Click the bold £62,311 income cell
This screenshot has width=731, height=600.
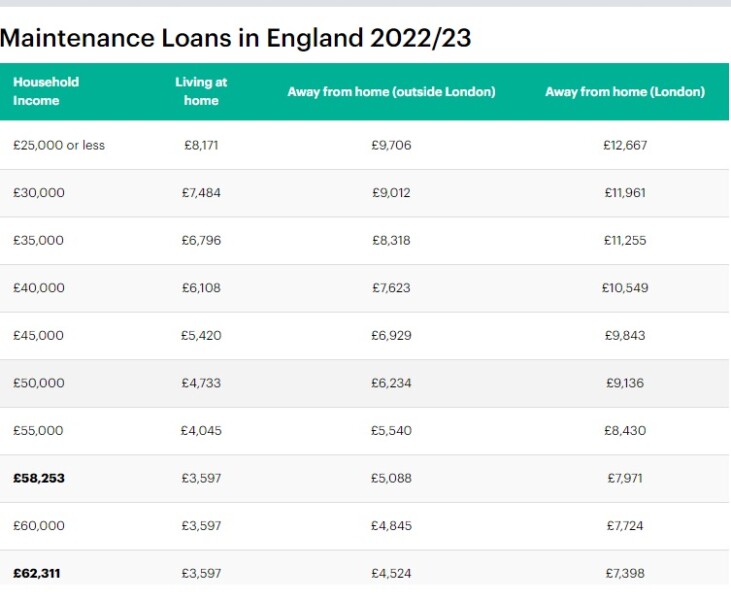[39, 573]
